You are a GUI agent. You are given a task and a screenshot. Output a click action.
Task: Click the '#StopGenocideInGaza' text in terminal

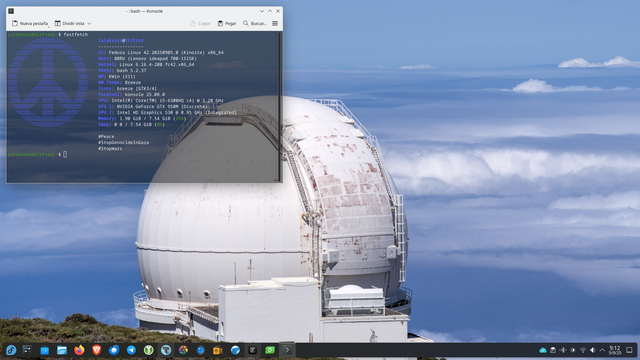click(124, 142)
